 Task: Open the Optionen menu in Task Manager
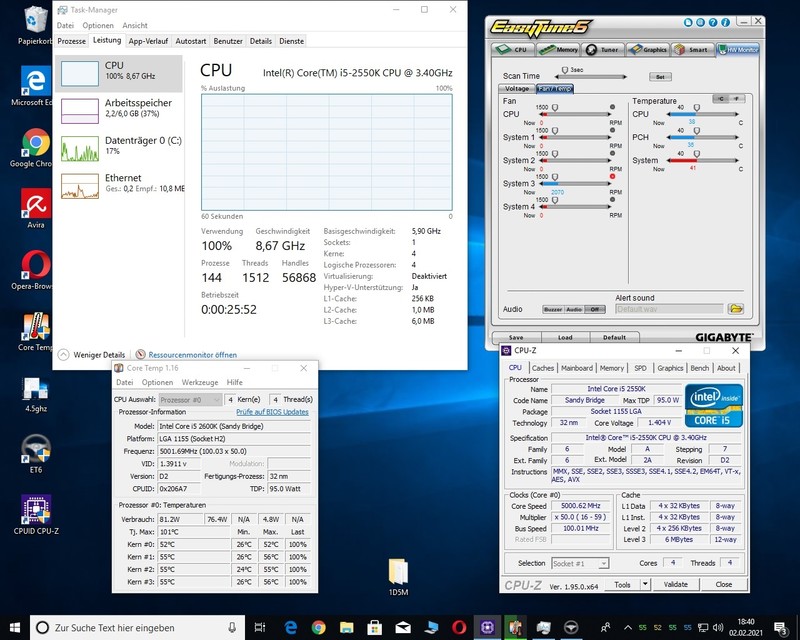(x=98, y=26)
